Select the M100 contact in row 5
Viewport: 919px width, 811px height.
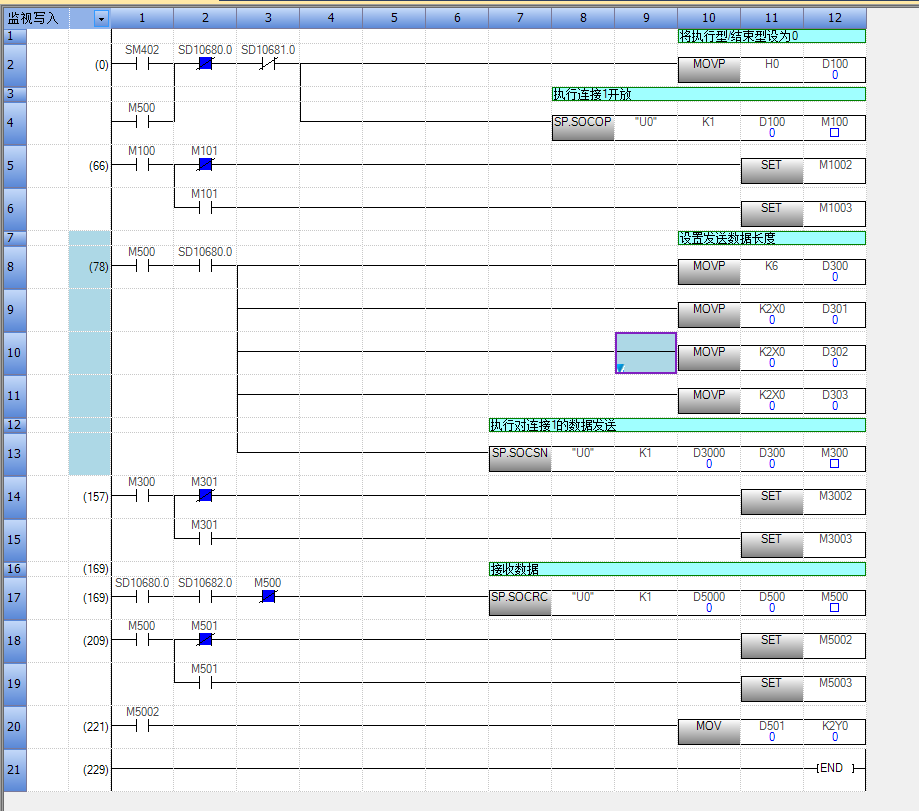pyautogui.click(x=142, y=165)
